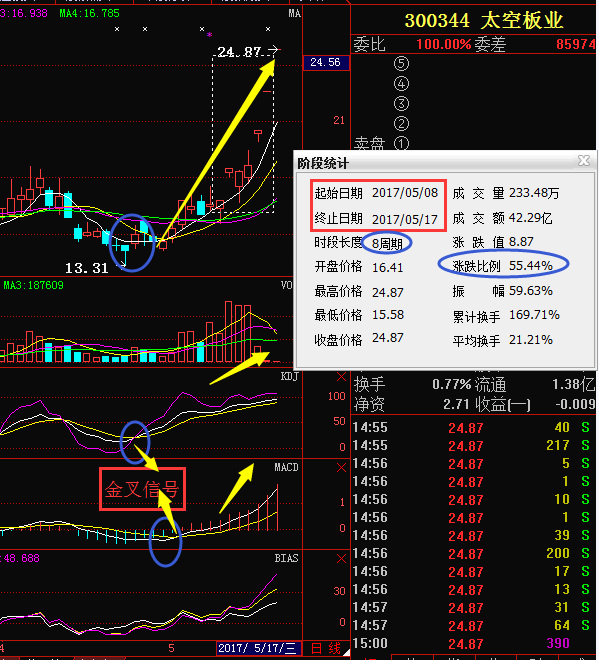599x660 pixels.
Task: Open the MA indicator label menu
Action: pyautogui.click(x=294, y=14)
